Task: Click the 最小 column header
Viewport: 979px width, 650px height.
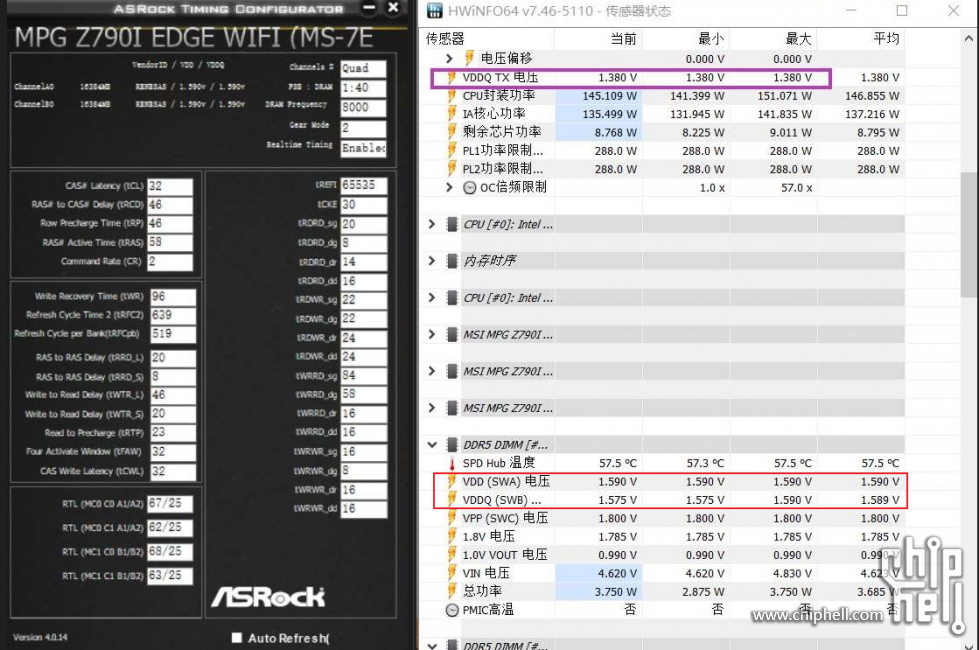Action: [x=711, y=39]
